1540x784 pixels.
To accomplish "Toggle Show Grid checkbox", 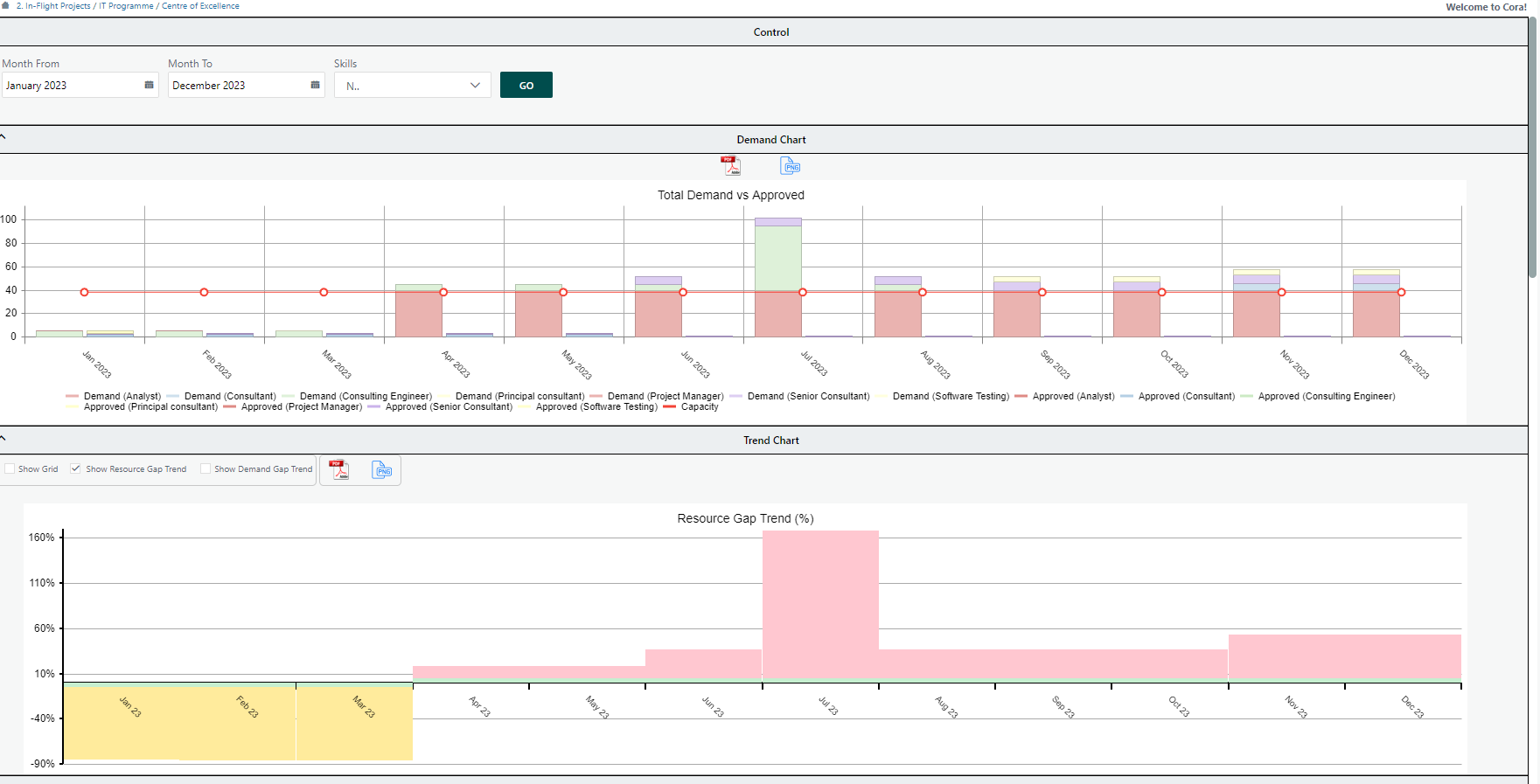I will pos(10,469).
